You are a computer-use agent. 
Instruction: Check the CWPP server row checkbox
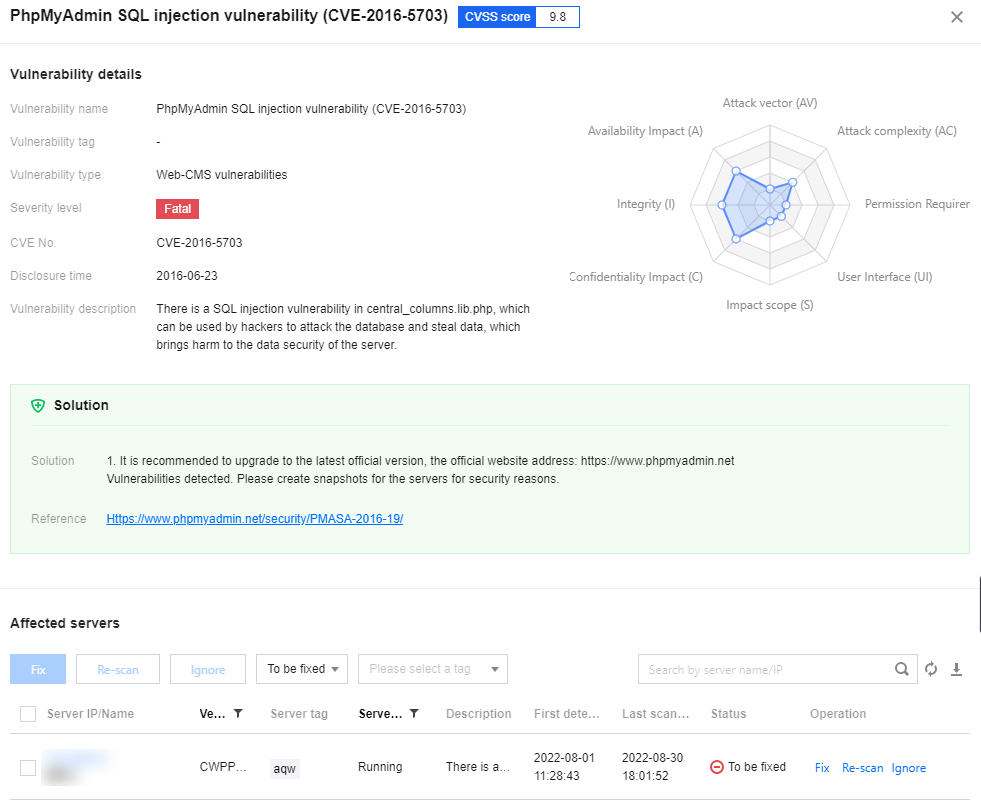(x=28, y=767)
